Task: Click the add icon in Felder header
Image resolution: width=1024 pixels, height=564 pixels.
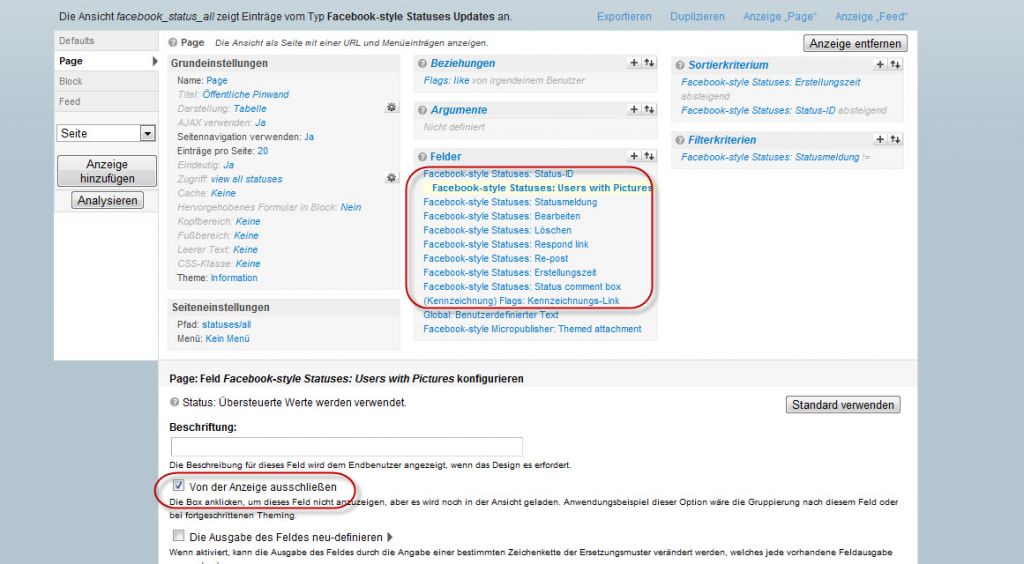Action: pyautogui.click(x=634, y=156)
